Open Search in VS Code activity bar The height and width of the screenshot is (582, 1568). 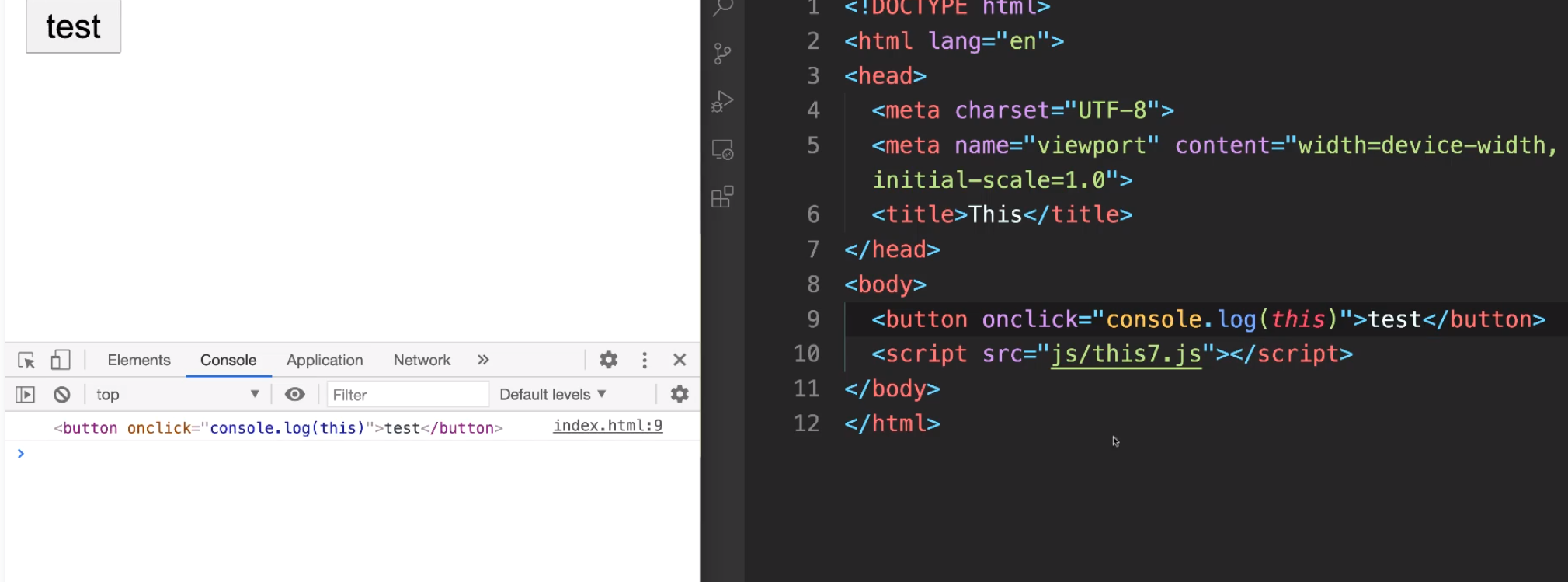(x=723, y=8)
